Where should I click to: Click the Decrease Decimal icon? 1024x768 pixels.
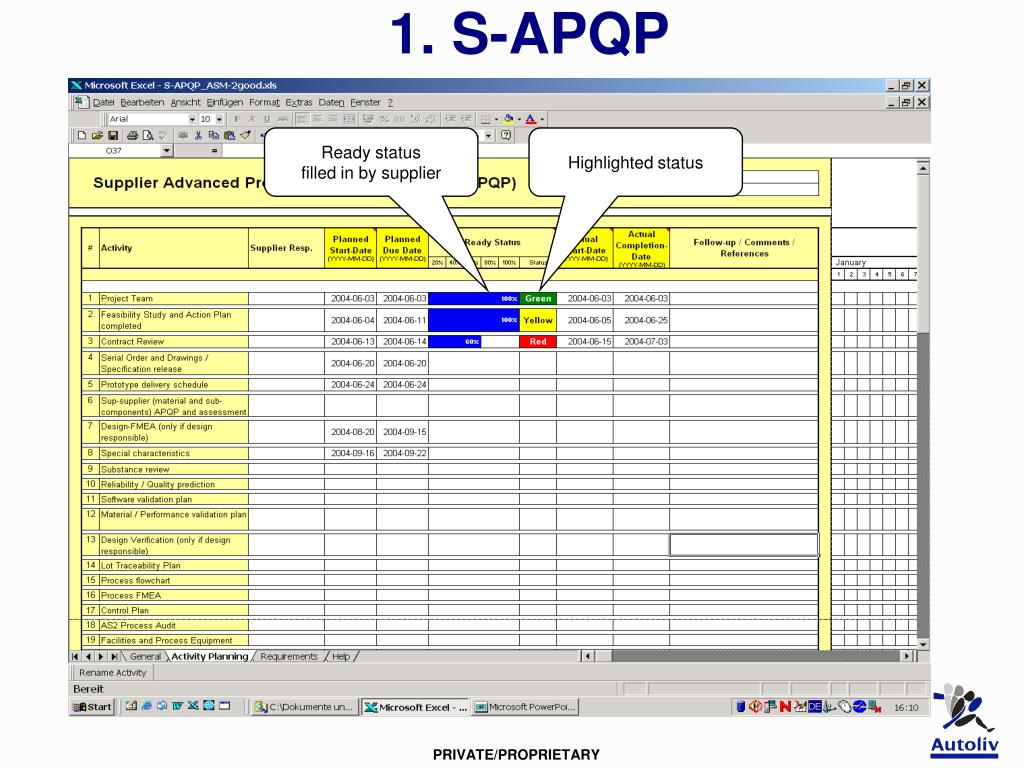click(x=430, y=119)
